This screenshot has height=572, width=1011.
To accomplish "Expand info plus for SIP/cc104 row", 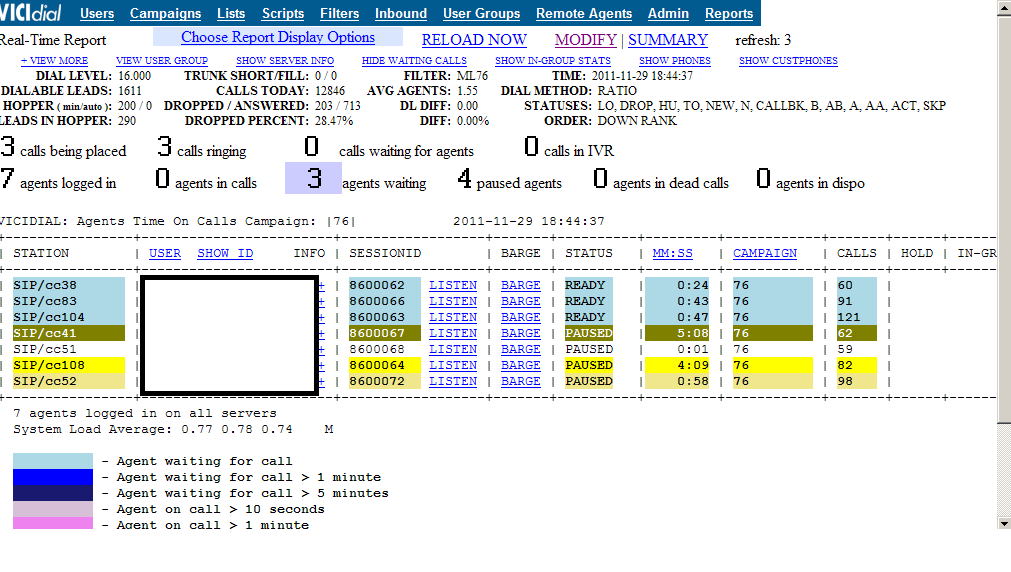I will click(x=322, y=317).
